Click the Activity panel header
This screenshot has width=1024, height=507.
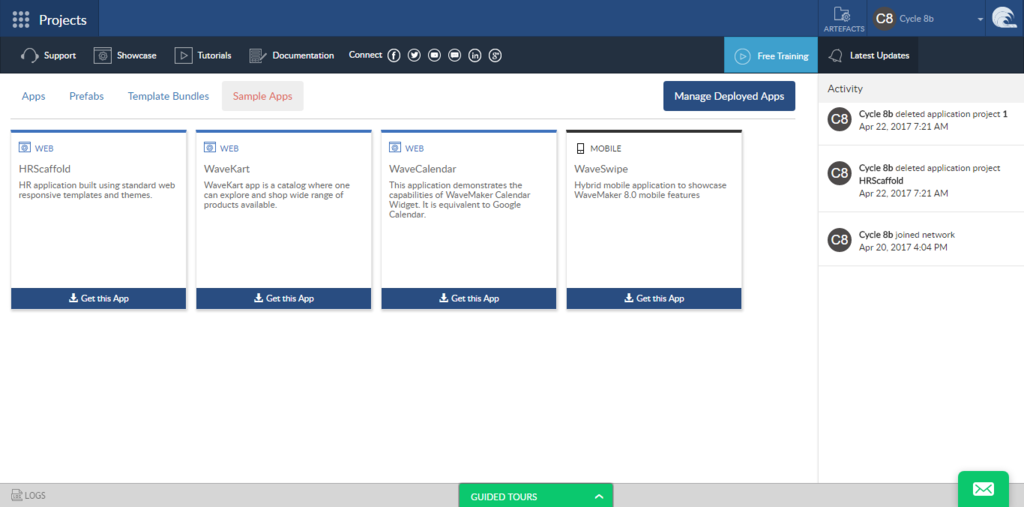point(921,88)
